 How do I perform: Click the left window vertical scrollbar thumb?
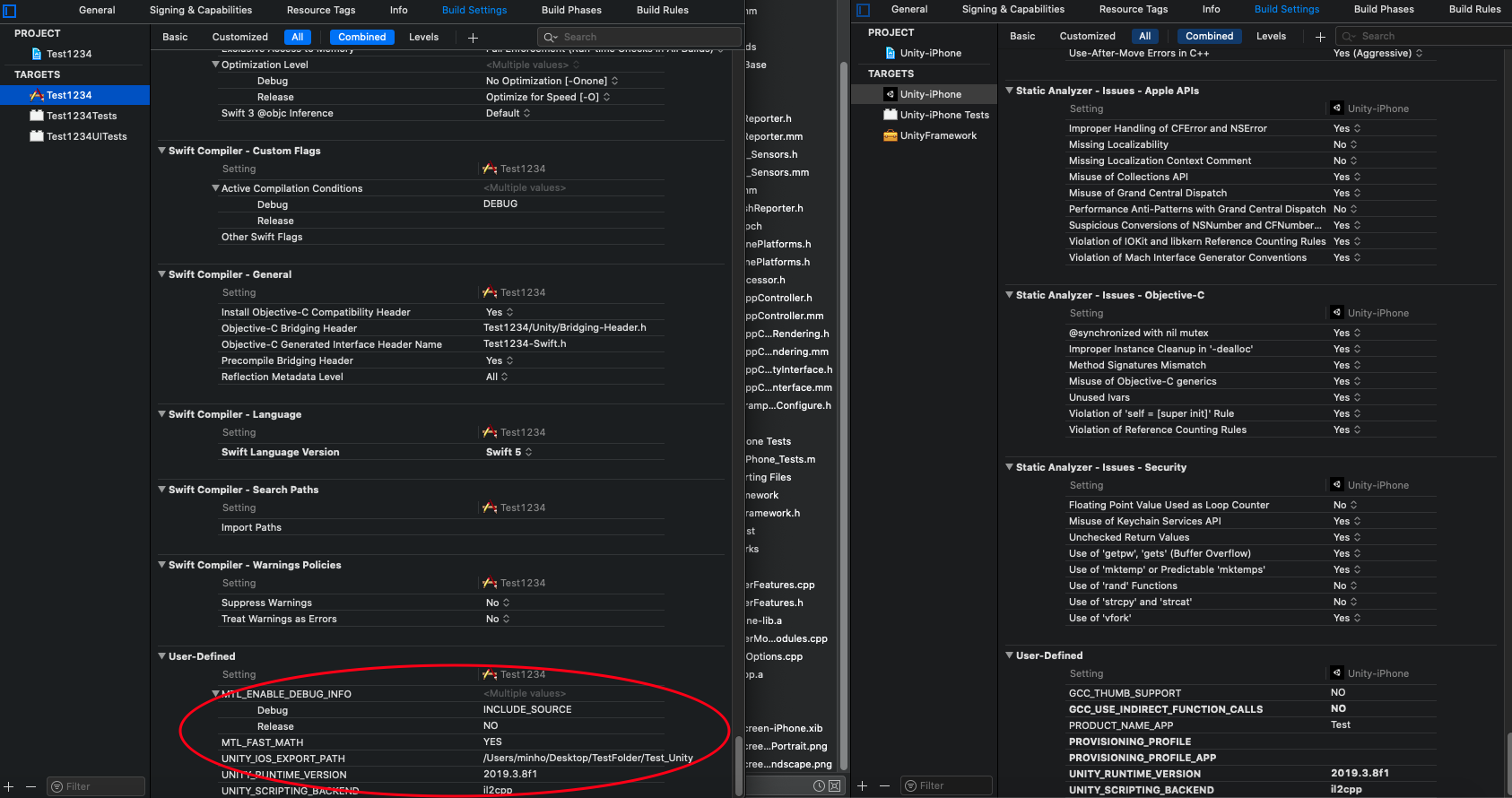pos(739,766)
